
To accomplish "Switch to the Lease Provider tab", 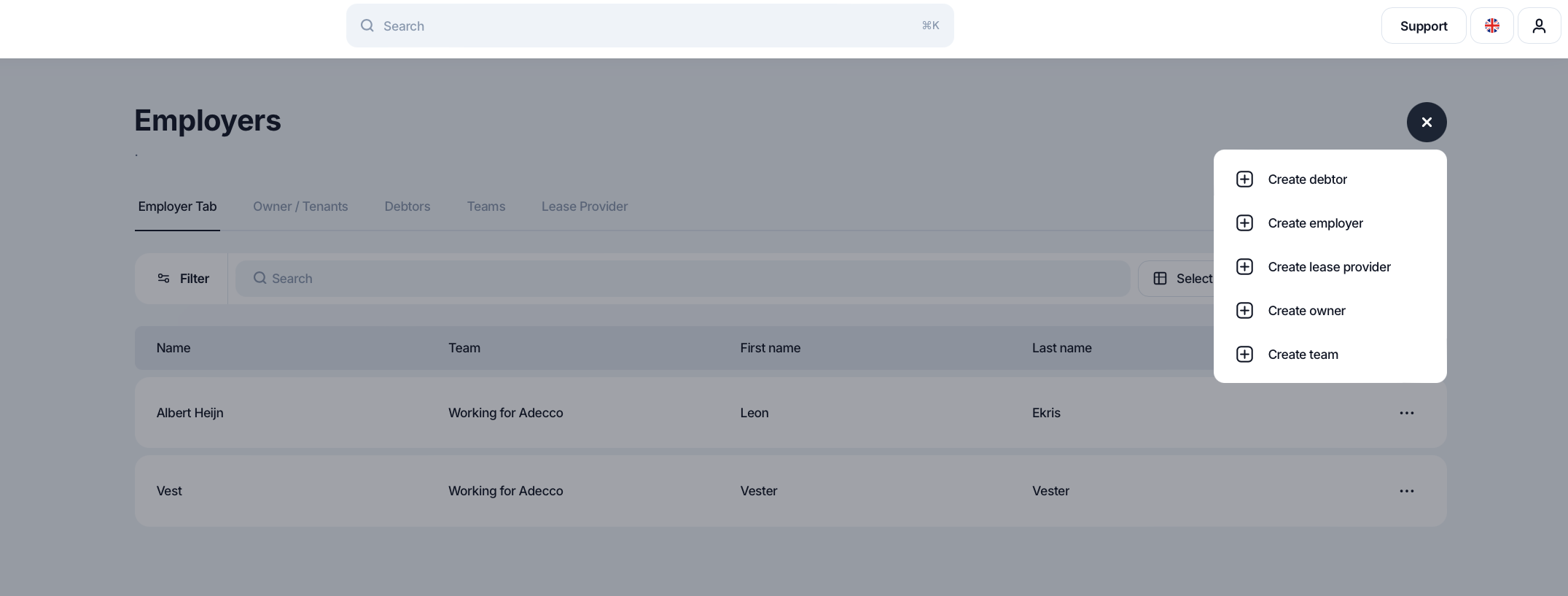I will pyautogui.click(x=585, y=206).
